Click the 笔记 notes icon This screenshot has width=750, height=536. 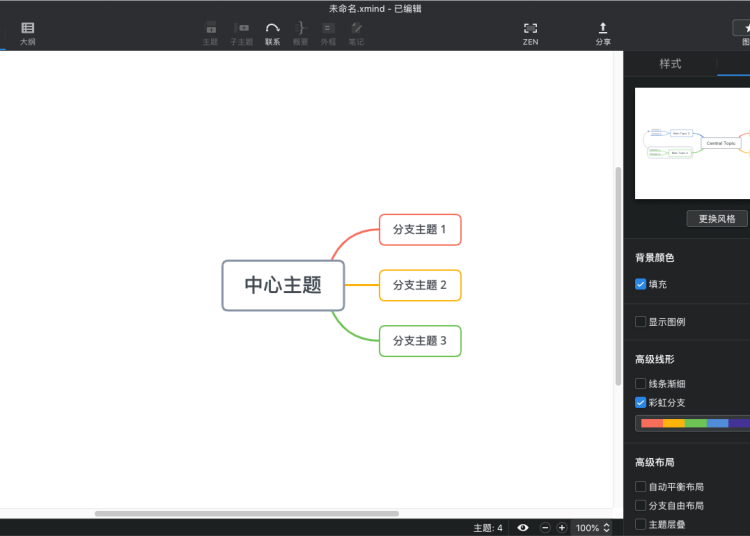(356, 33)
